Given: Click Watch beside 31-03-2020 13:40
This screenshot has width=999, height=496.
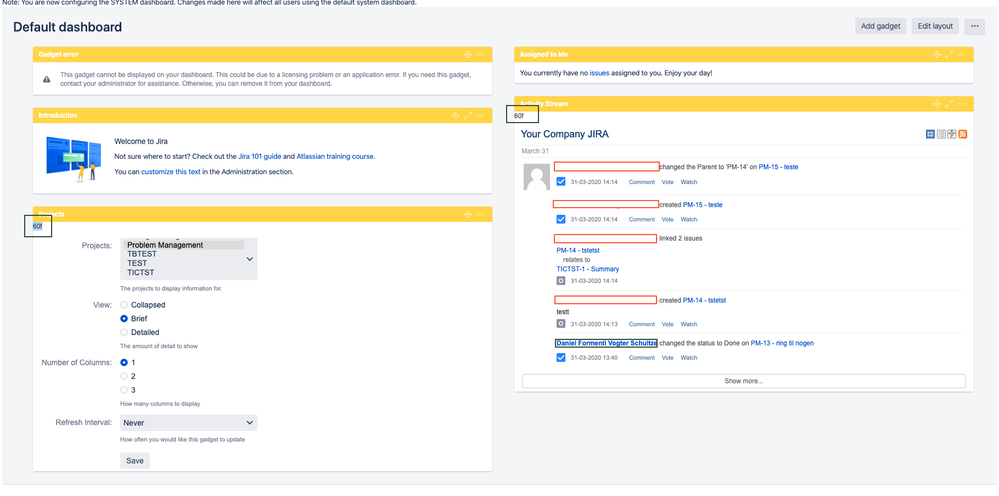Looking at the screenshot, I should tap(689, 358).
